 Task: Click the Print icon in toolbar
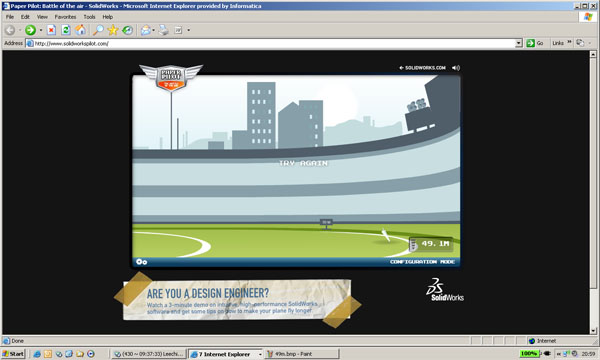[164, 30]
